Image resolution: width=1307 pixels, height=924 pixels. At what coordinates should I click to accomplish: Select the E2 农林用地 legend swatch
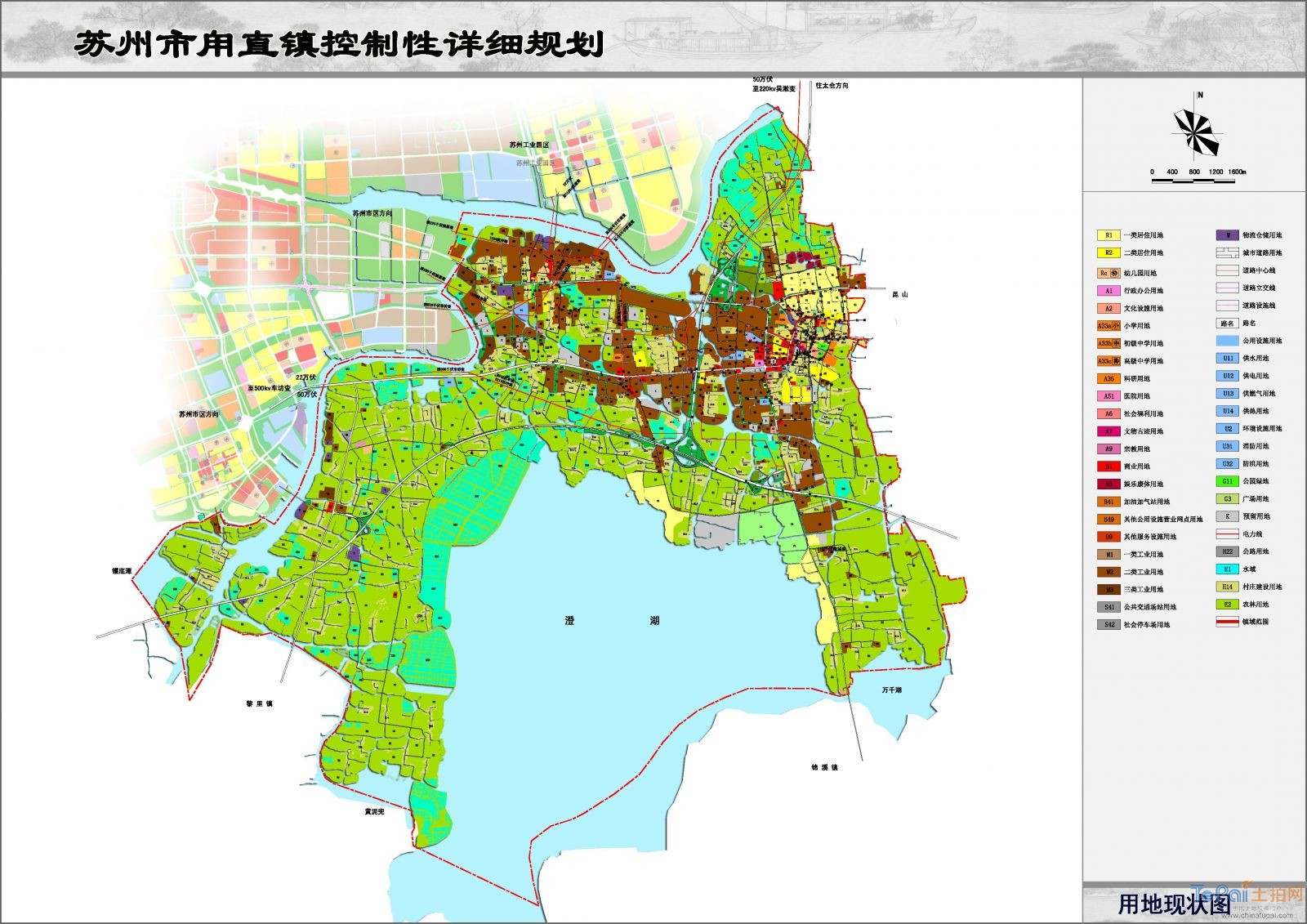[x=1228, y=605]
